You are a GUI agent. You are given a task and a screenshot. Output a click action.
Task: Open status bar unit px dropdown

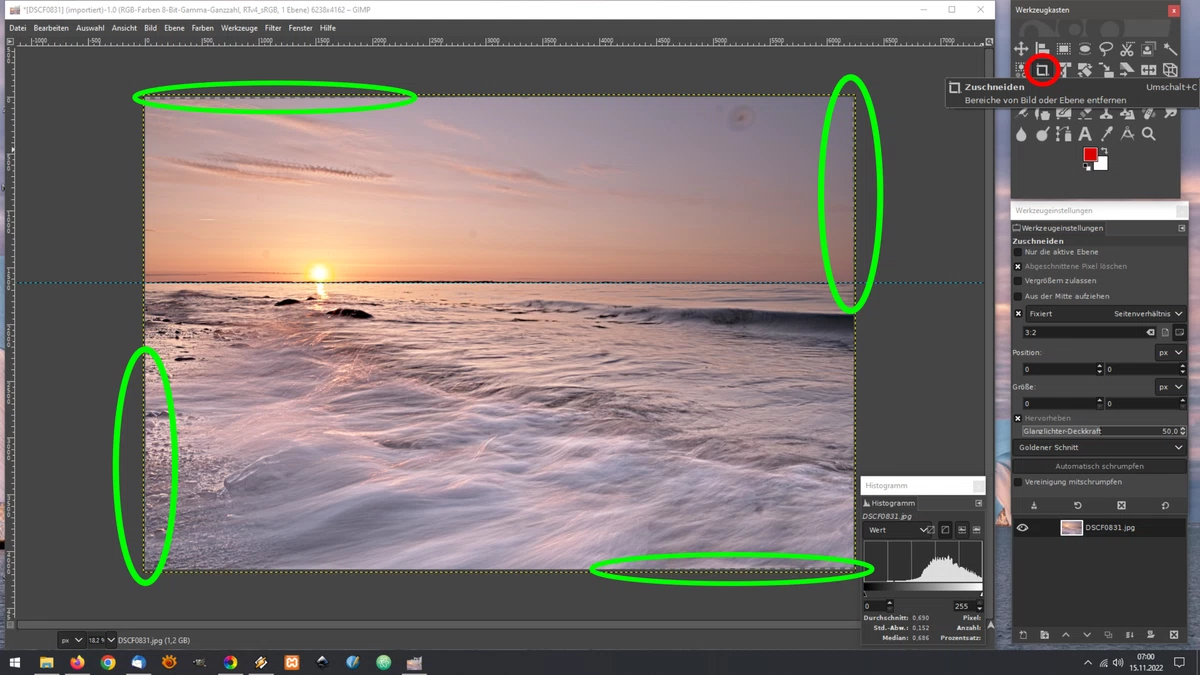click(70, 640)
